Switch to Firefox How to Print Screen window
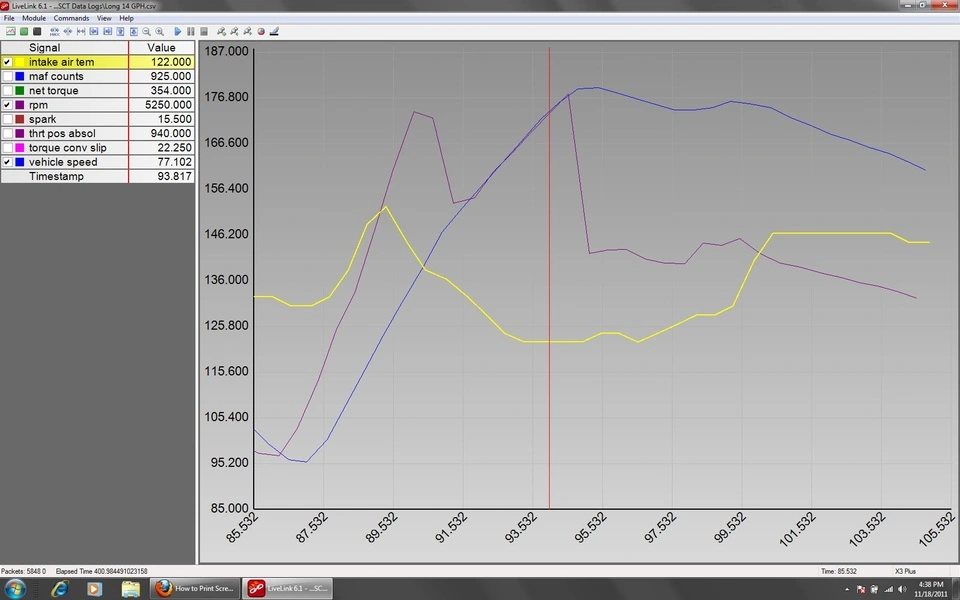 pyautogui.click(x=195, y=588)
